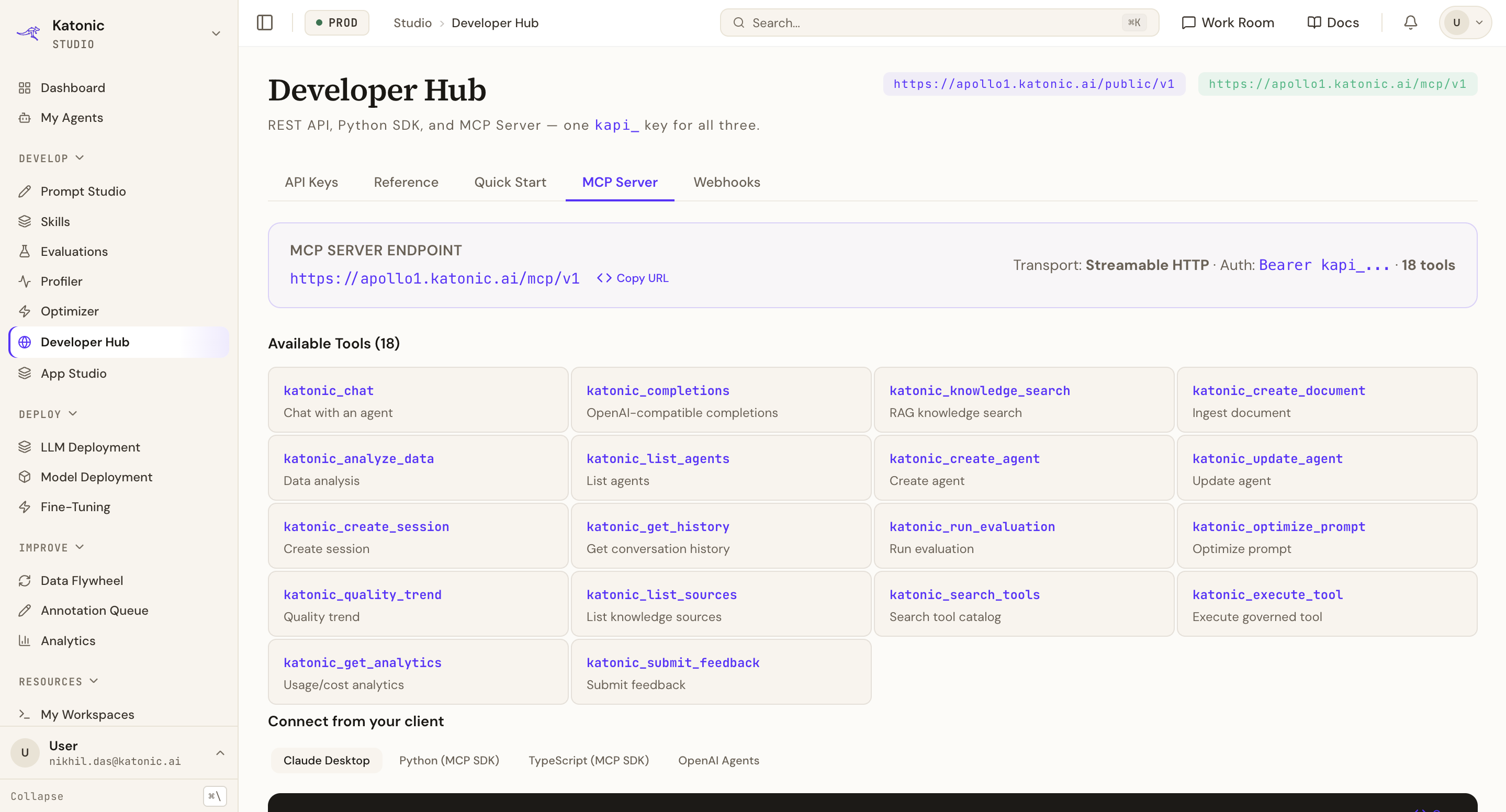Select the OpenAI Agents client tab
1506x812 pixels.
point(718,761)
